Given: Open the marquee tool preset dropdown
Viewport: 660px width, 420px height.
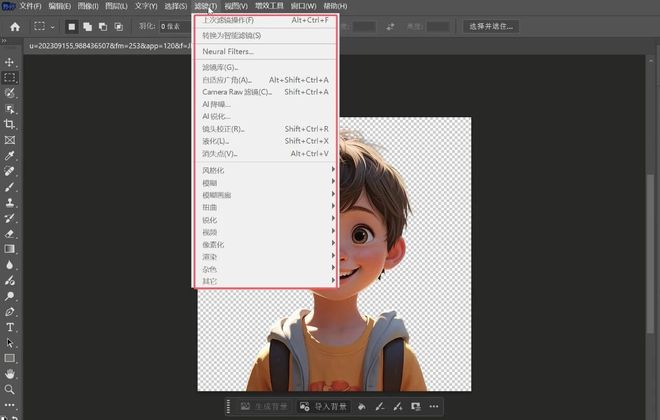Looking at the screenshot, I should [52, 27].
